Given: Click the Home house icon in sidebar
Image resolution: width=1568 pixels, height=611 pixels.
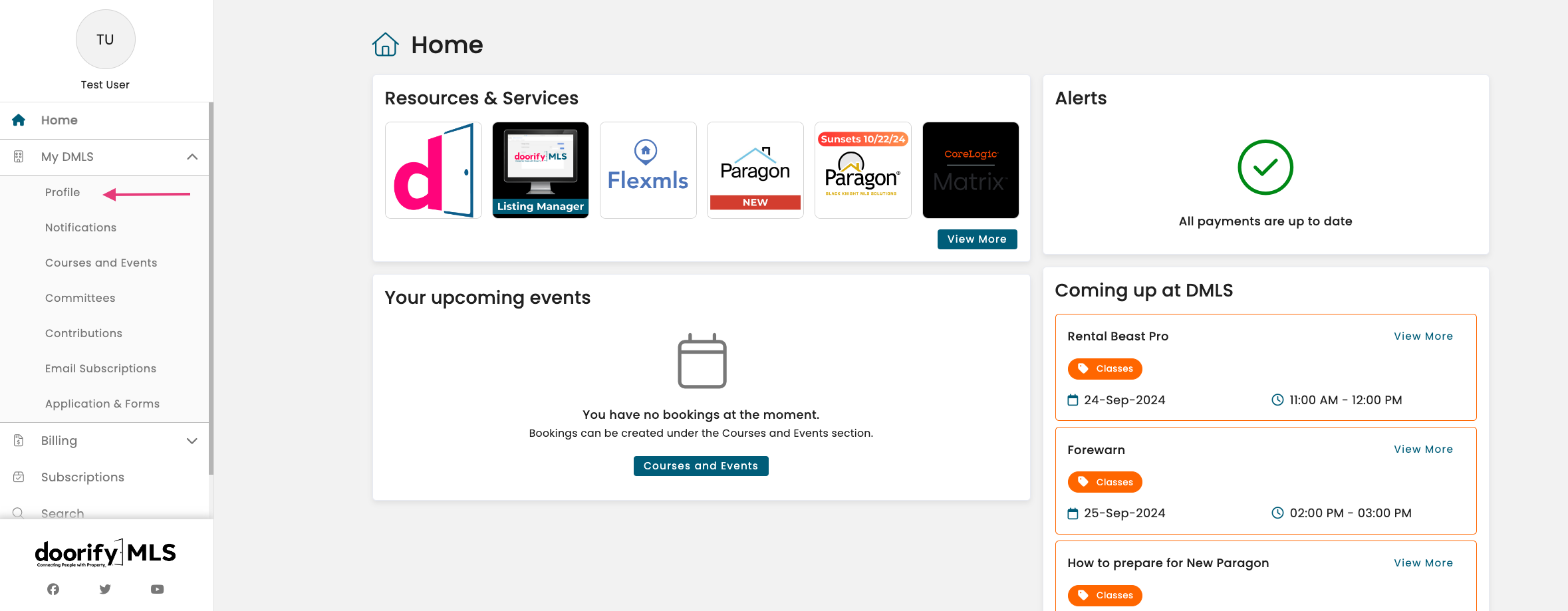Looking at the screenshot, I should pos(19,120).
